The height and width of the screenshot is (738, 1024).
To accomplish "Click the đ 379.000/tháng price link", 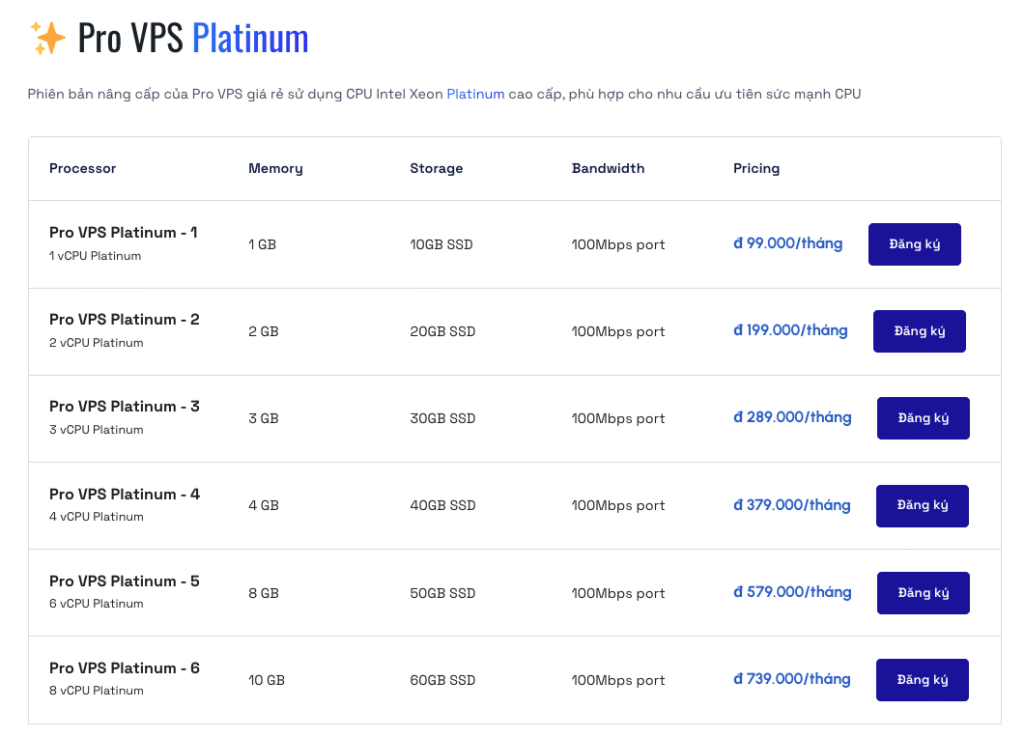I will [792, 506].
